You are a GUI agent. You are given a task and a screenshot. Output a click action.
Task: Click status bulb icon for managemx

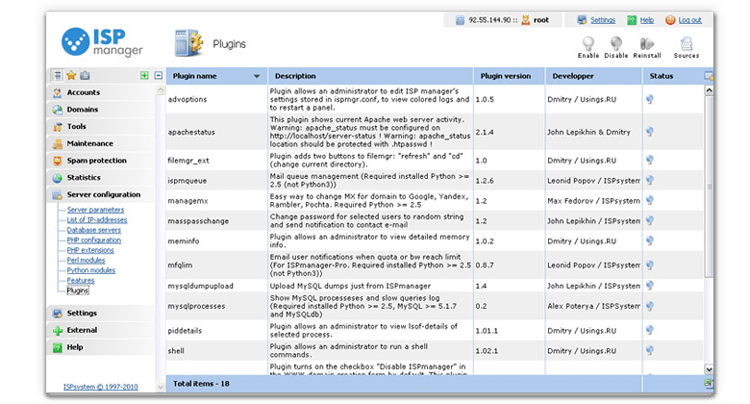[650, 200]
